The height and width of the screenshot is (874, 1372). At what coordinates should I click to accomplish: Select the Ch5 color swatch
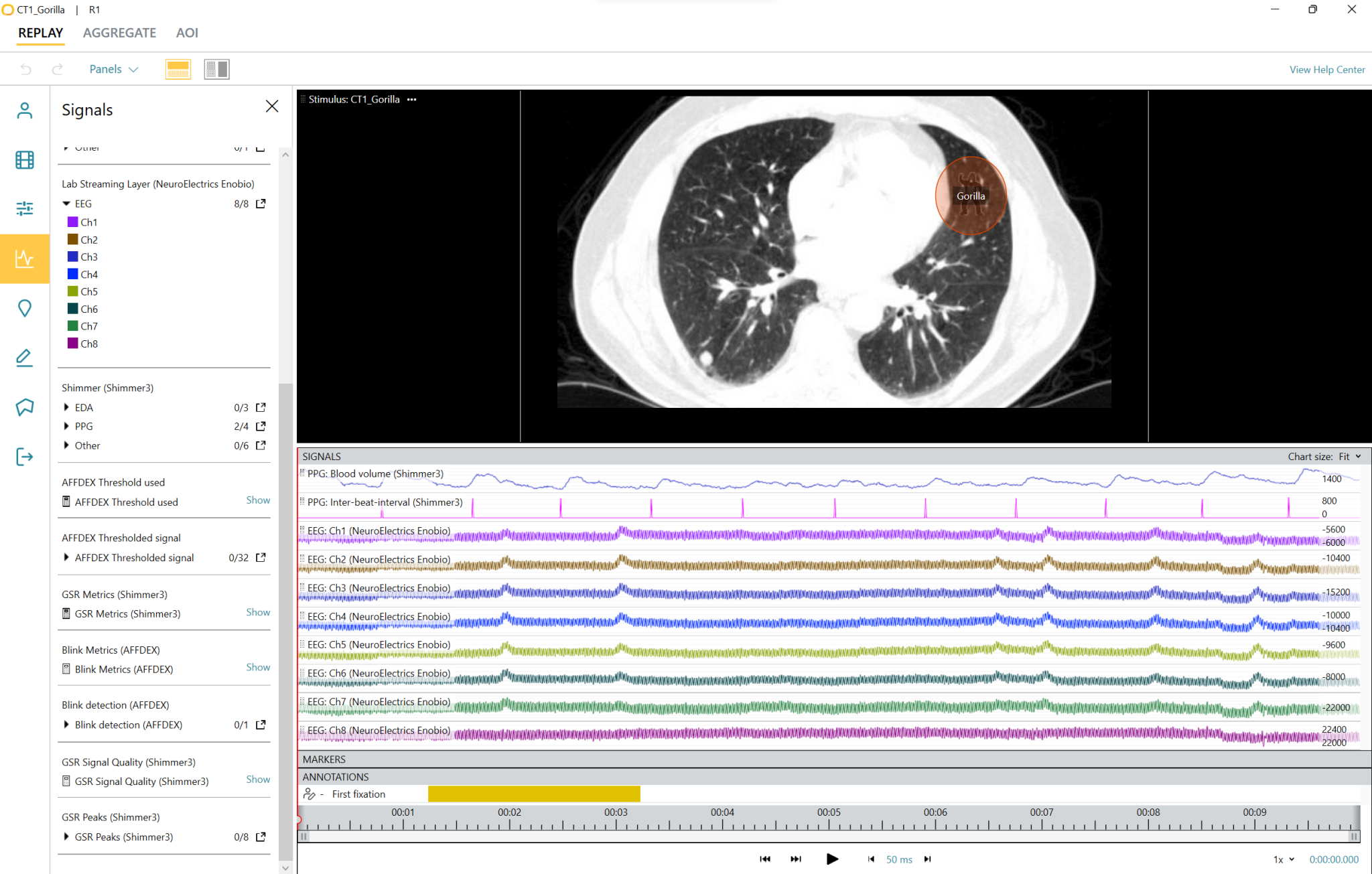(x=72, y=291)
